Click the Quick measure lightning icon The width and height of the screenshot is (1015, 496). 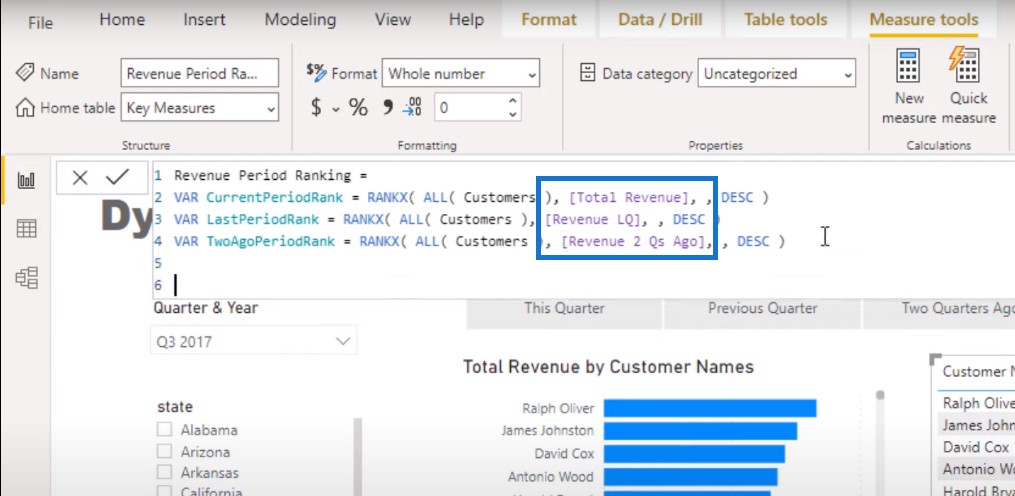point(966,67)
